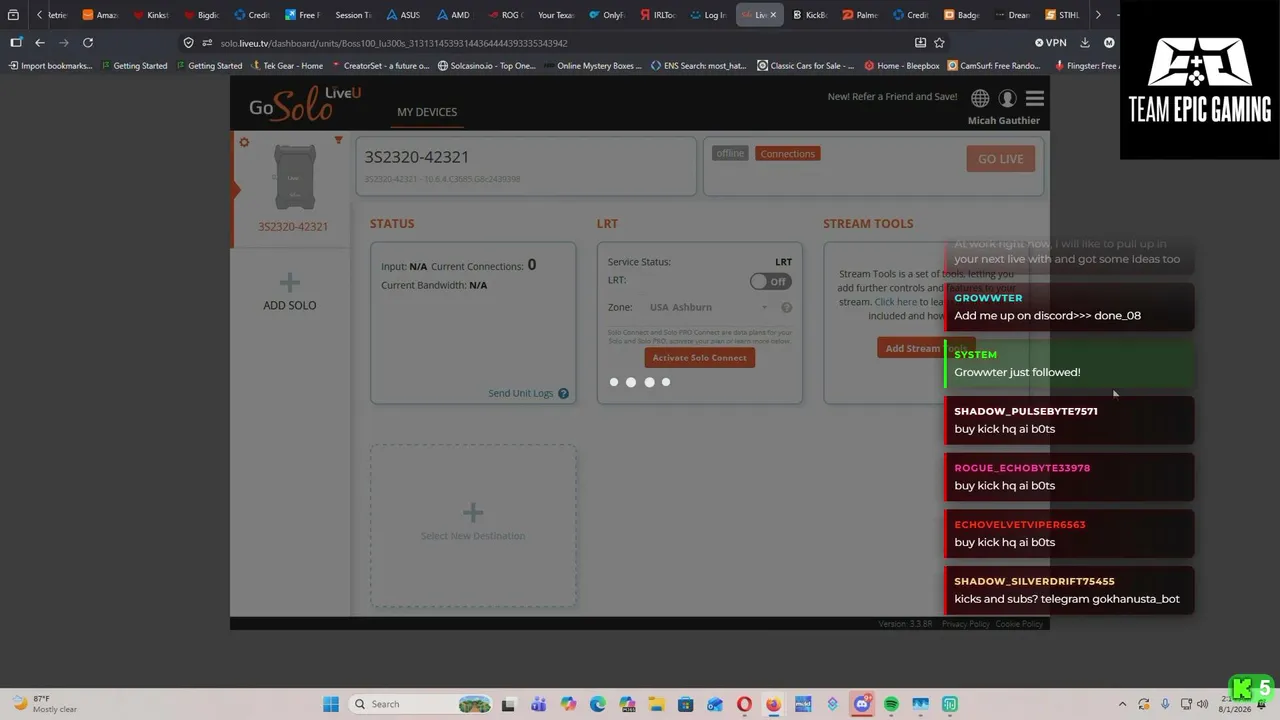The image size is (1280, 720).
Task: Click the Connections button
Action: click(788, 154)
